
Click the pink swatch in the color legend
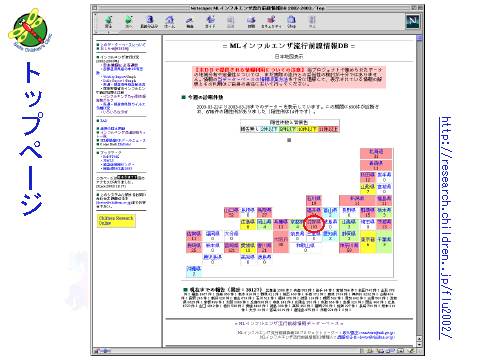click(329, 129)
